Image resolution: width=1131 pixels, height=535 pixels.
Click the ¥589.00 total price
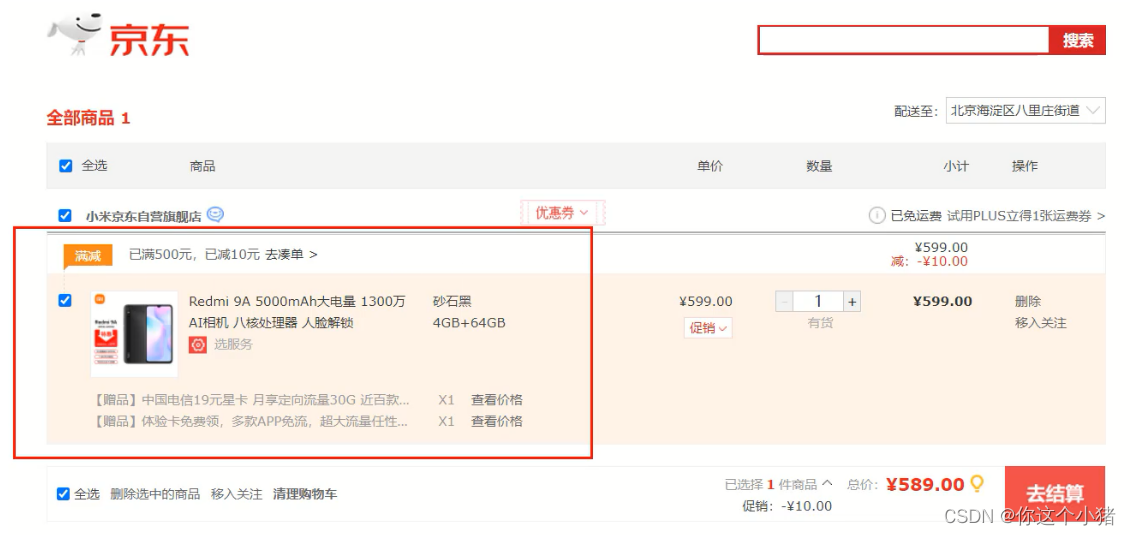tap(925, 484)
